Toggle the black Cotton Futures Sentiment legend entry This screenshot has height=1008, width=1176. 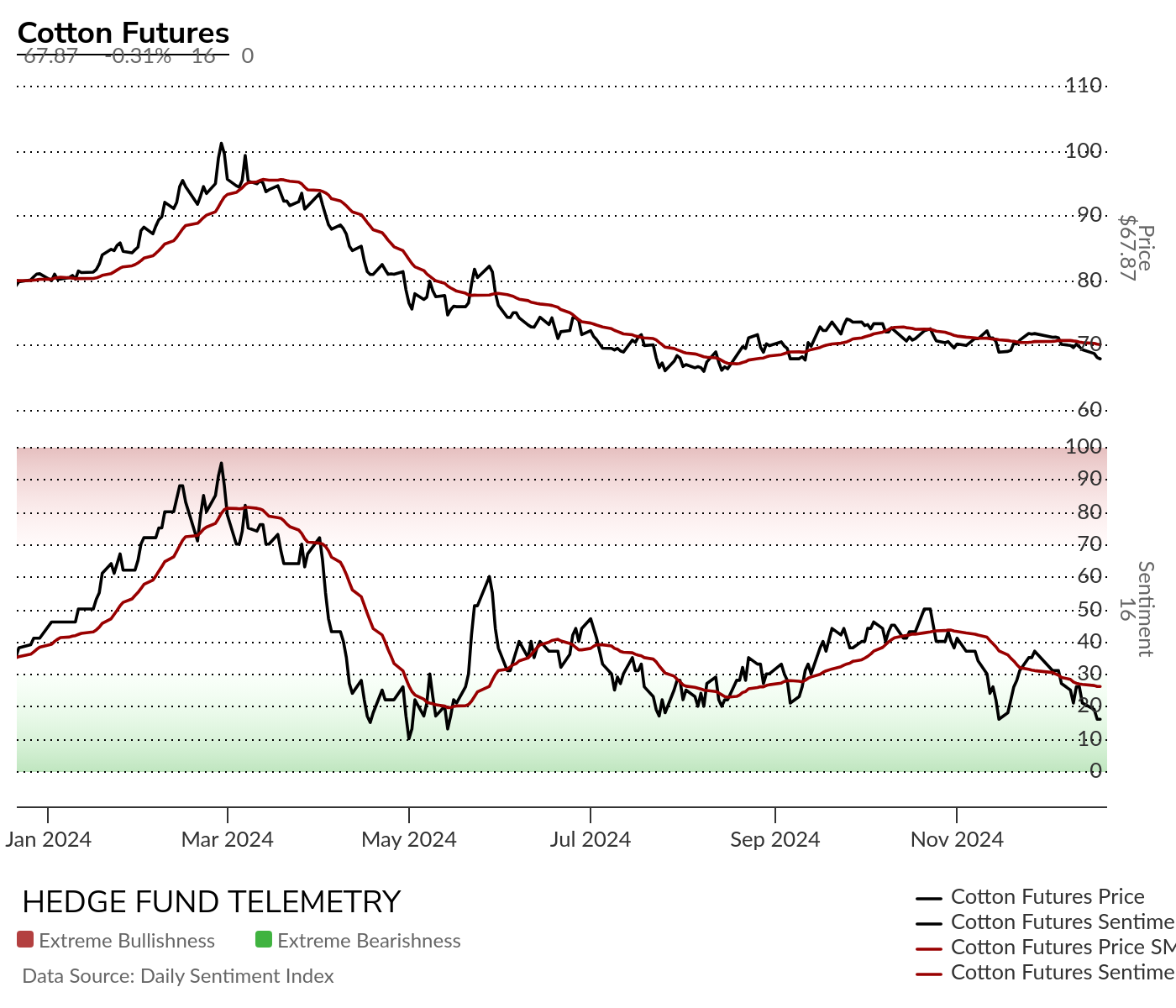pyautogui.click(x=1046, y=922)
